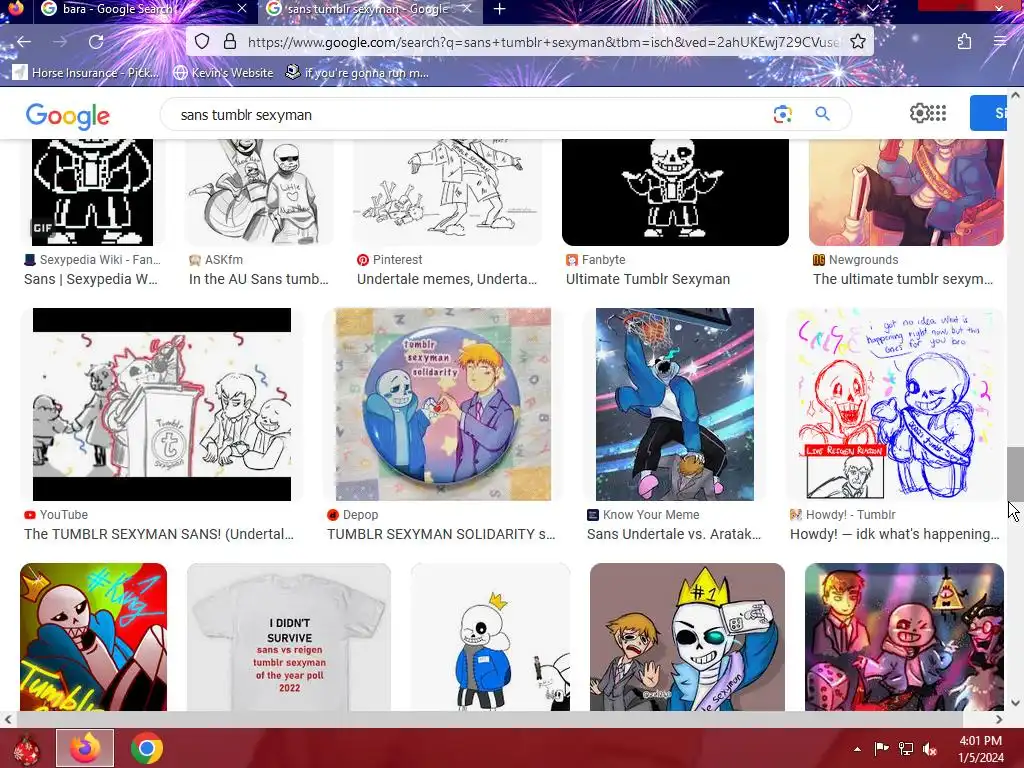
Task: Open the shield tracking protection icon
Action: (202, 42)
